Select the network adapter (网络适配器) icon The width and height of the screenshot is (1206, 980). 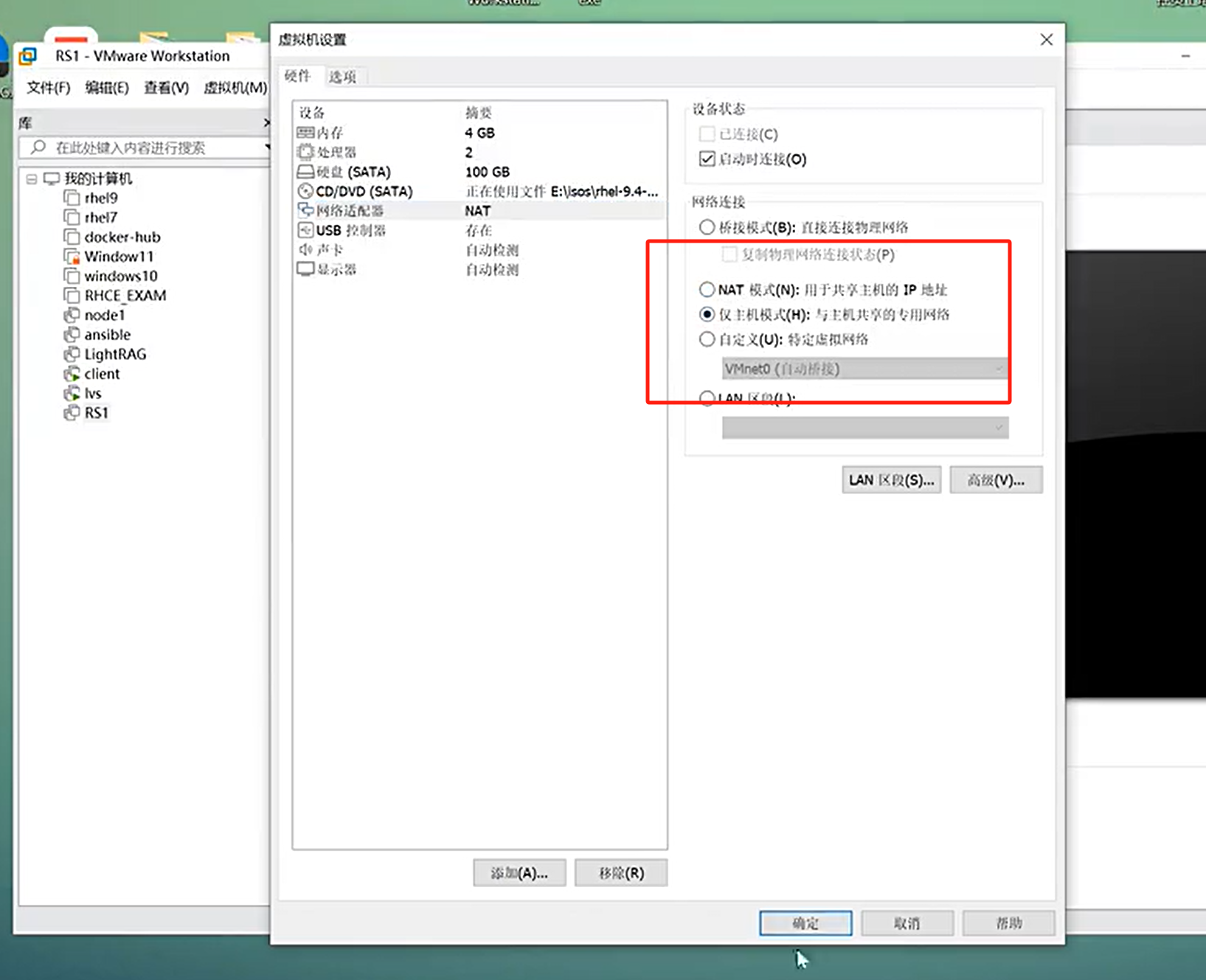(x=305, y=210)
